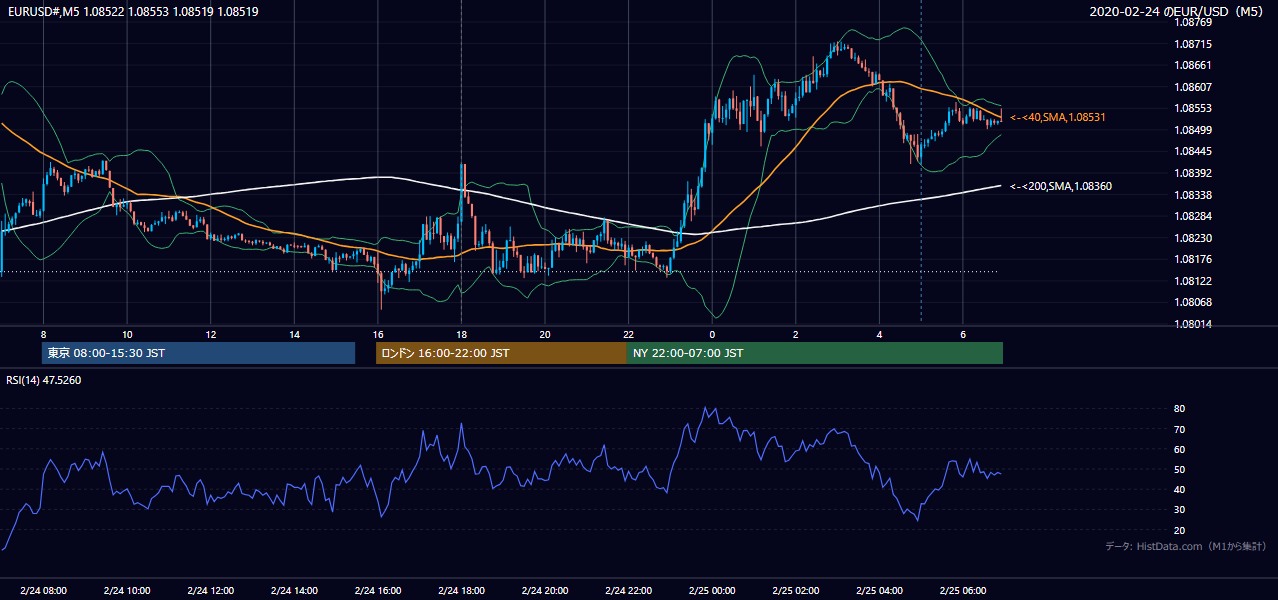Click the hour 18 label under price chart

(x=461, y=334)
